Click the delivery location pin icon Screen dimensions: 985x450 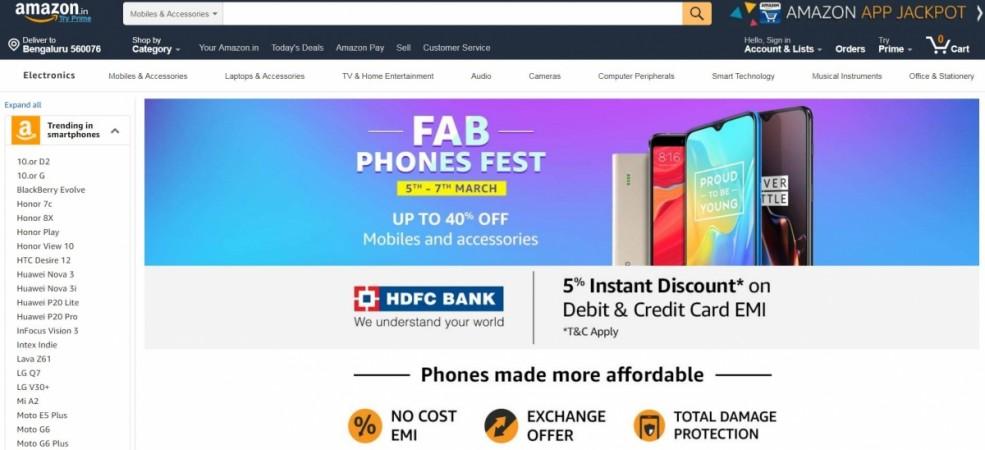[14, 45]
